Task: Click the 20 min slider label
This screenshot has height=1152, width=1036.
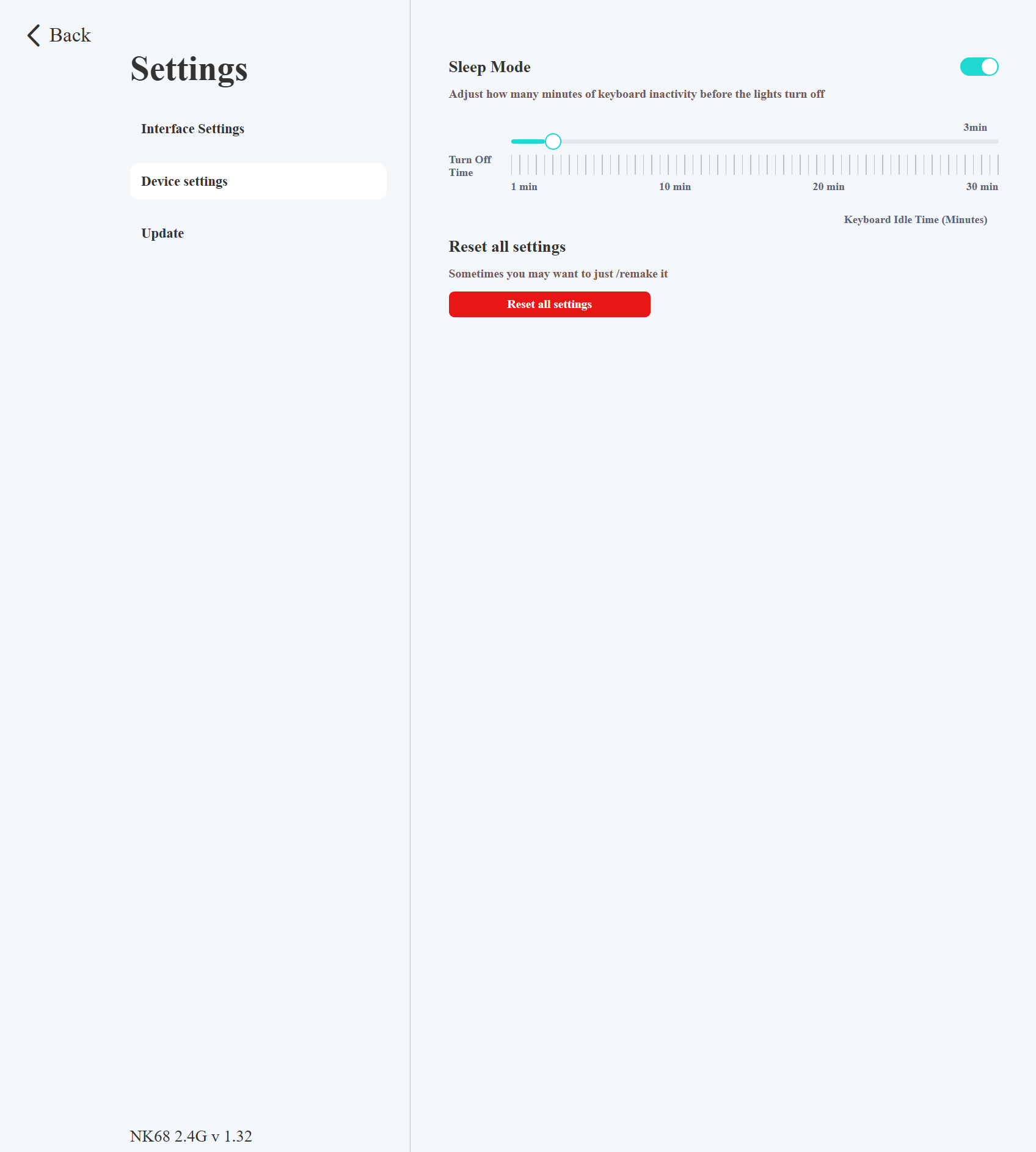Action: [828, 187]
